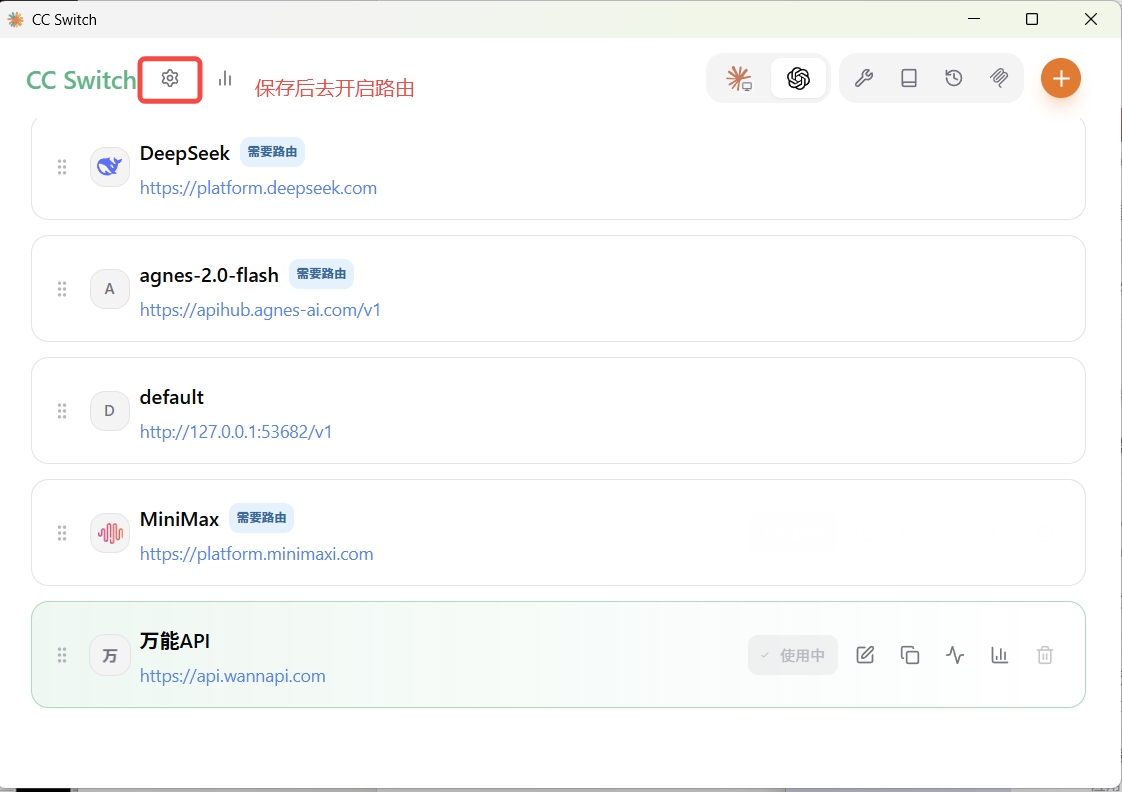This screenshot has height=792, width=1122.
Task: Open usage statistics bar chart icon in header
Action: (225, 78)
